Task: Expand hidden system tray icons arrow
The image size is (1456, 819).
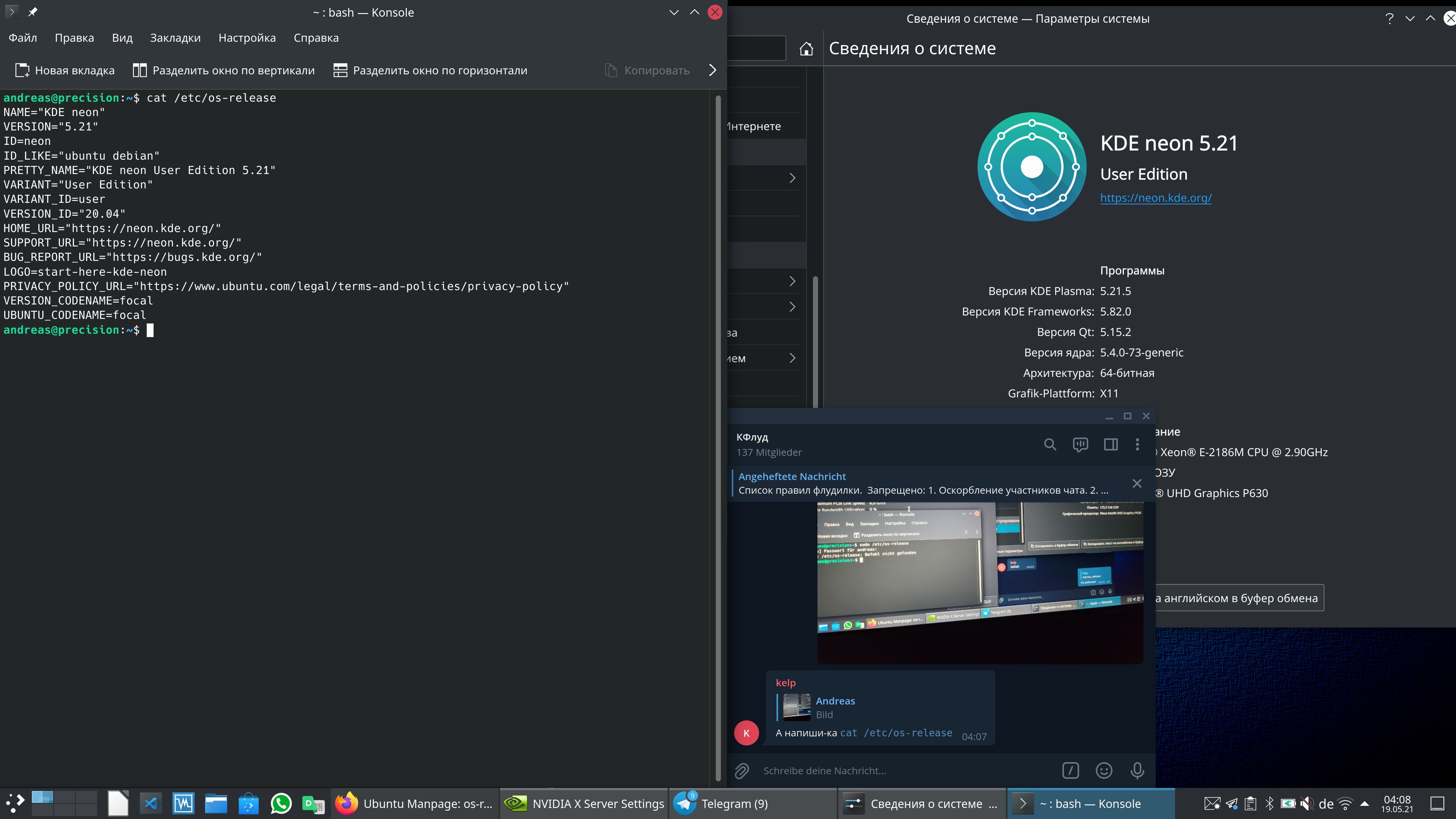Action: coord(1365,803)
